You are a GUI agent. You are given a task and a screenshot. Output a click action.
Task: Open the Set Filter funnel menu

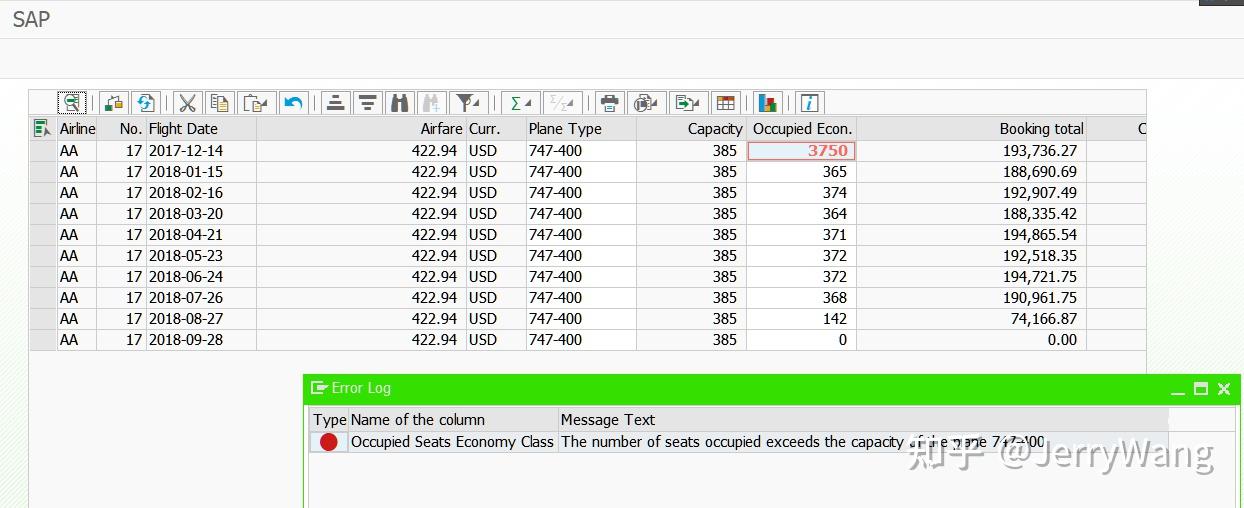[x=468, y=102]
